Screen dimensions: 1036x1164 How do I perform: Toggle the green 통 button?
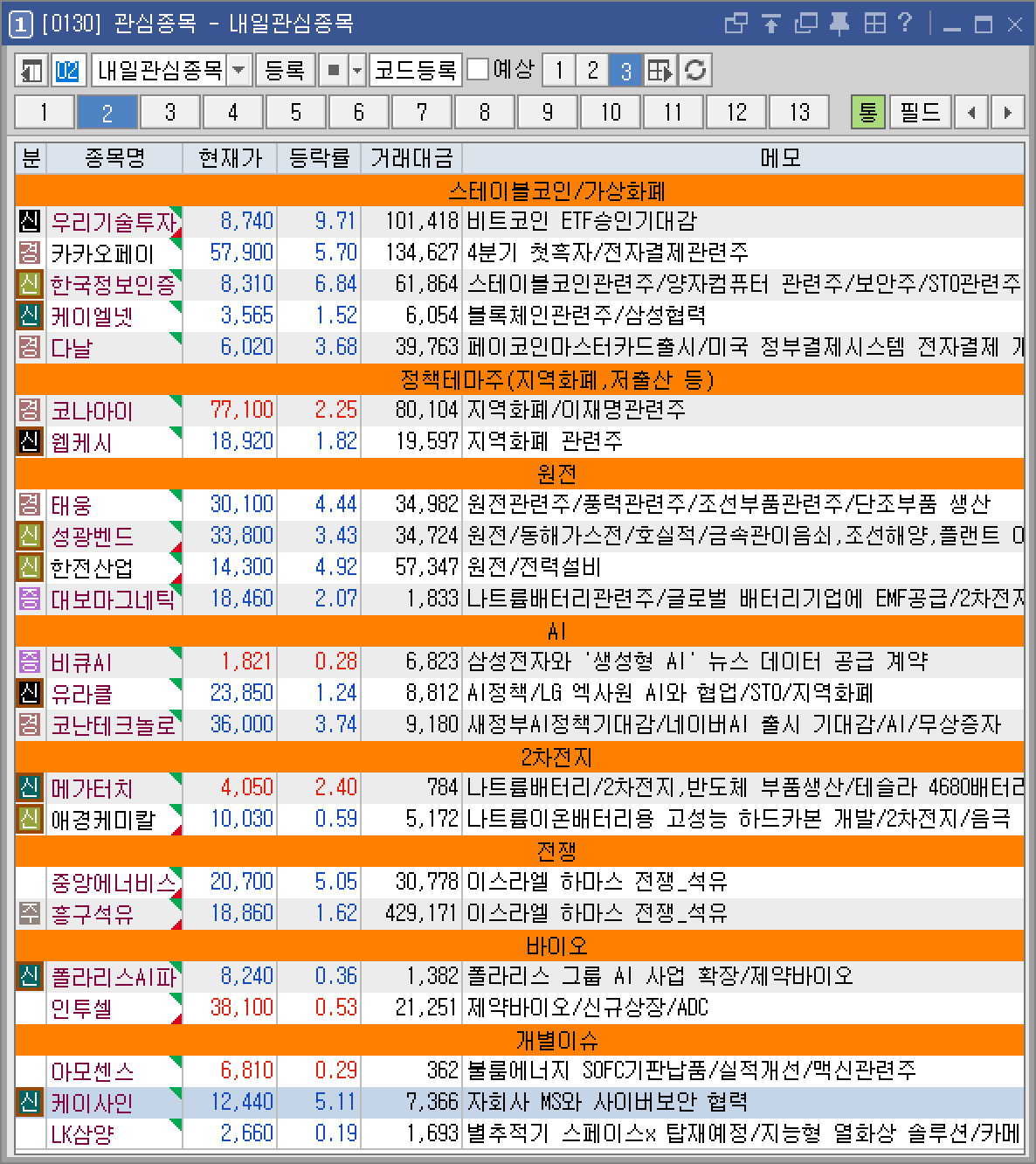pyautogui.click(x=868, y=112)
